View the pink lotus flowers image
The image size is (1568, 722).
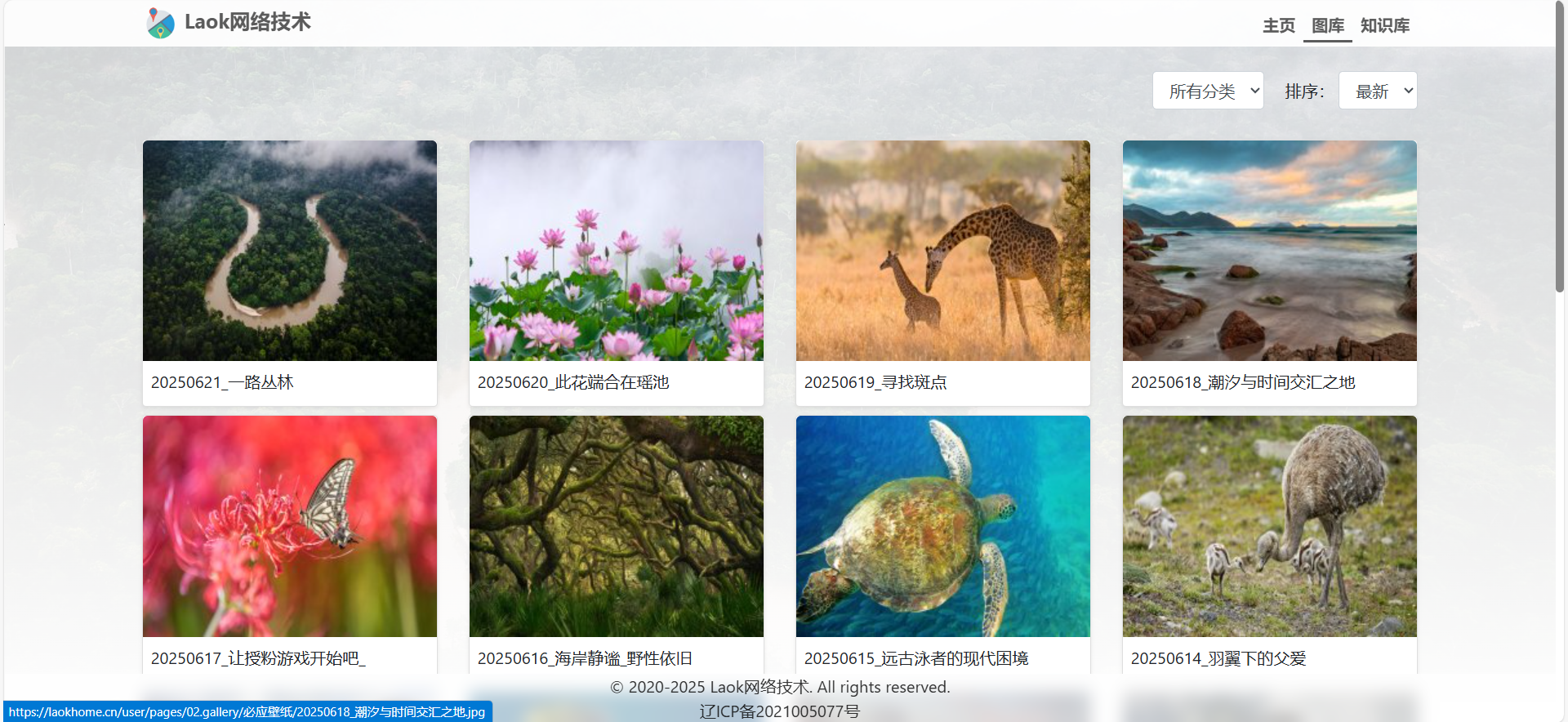click(617, 251)
